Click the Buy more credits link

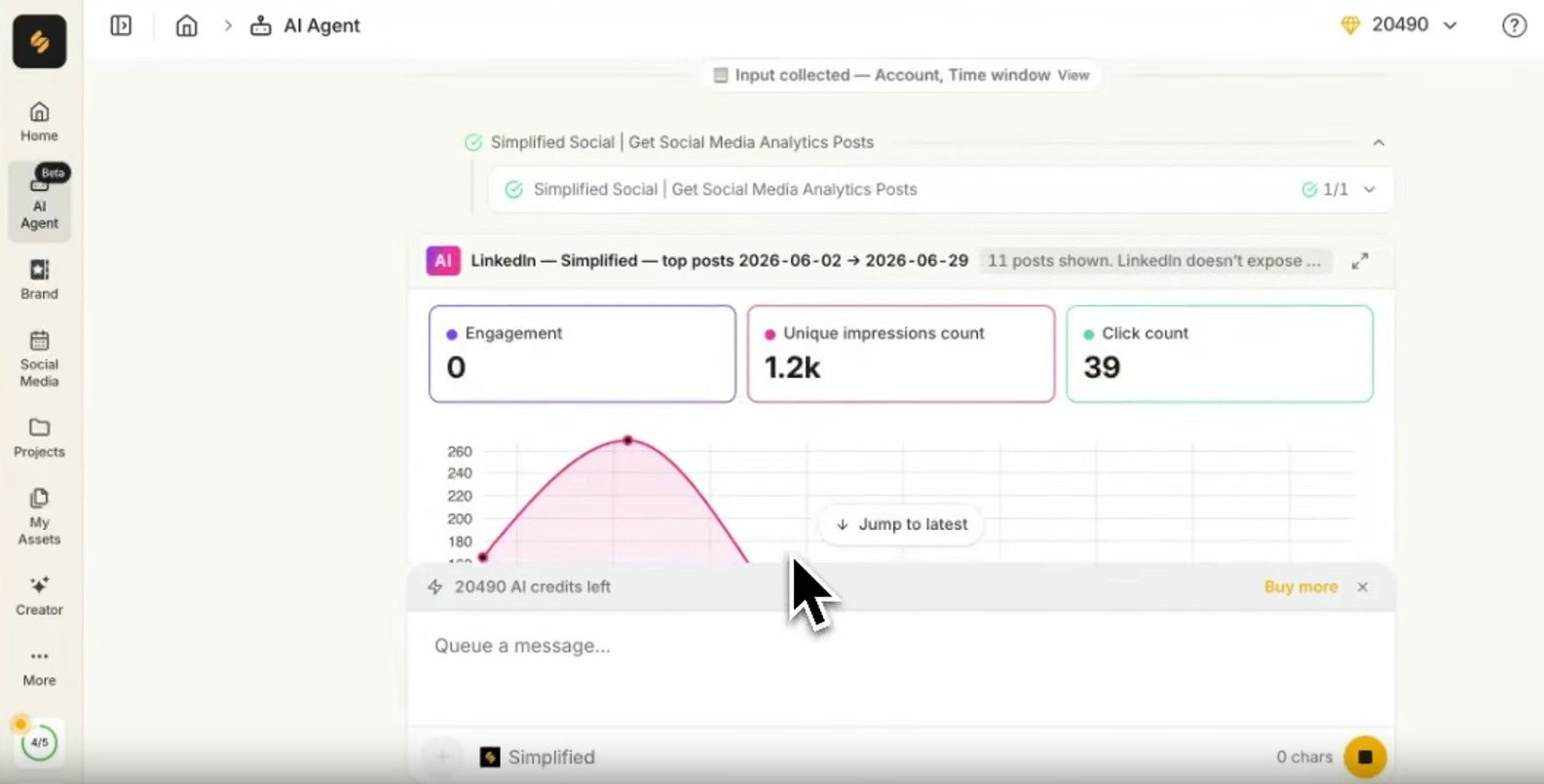[x=1300, y=587]
